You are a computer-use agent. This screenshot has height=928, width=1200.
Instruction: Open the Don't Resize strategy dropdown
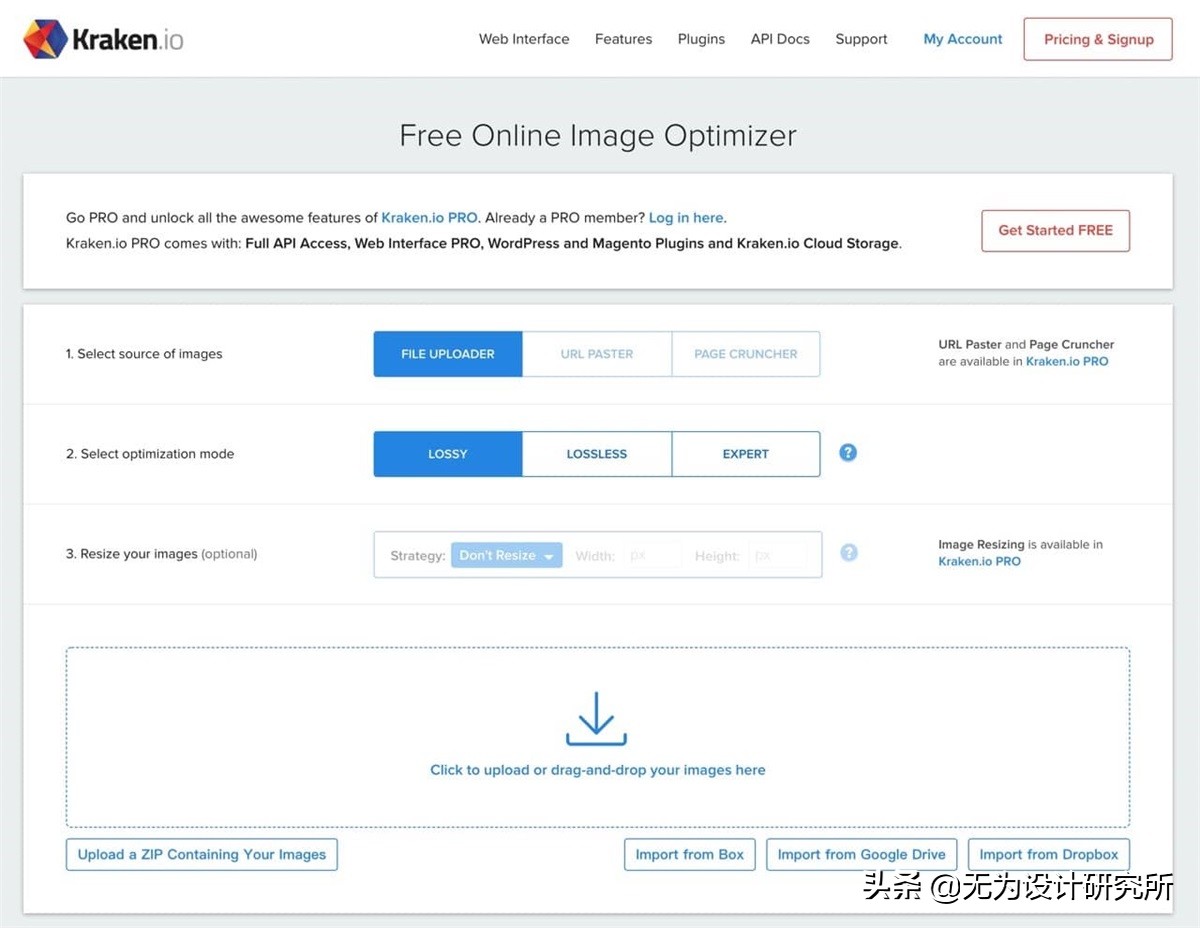click(506, 556)
